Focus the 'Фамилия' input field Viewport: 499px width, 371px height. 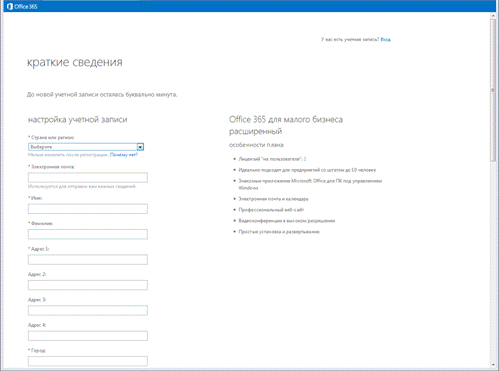[88, 234]
